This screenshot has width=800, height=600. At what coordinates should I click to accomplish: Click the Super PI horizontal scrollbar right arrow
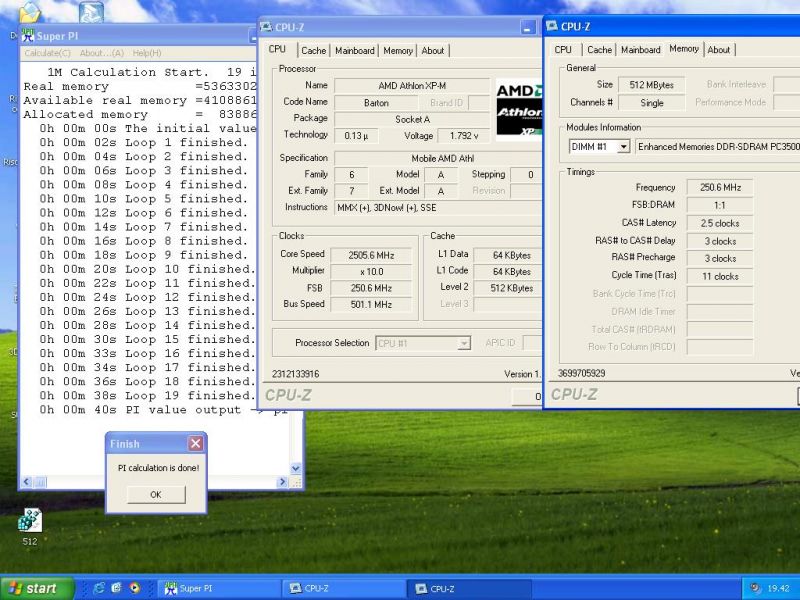[282, 482]
